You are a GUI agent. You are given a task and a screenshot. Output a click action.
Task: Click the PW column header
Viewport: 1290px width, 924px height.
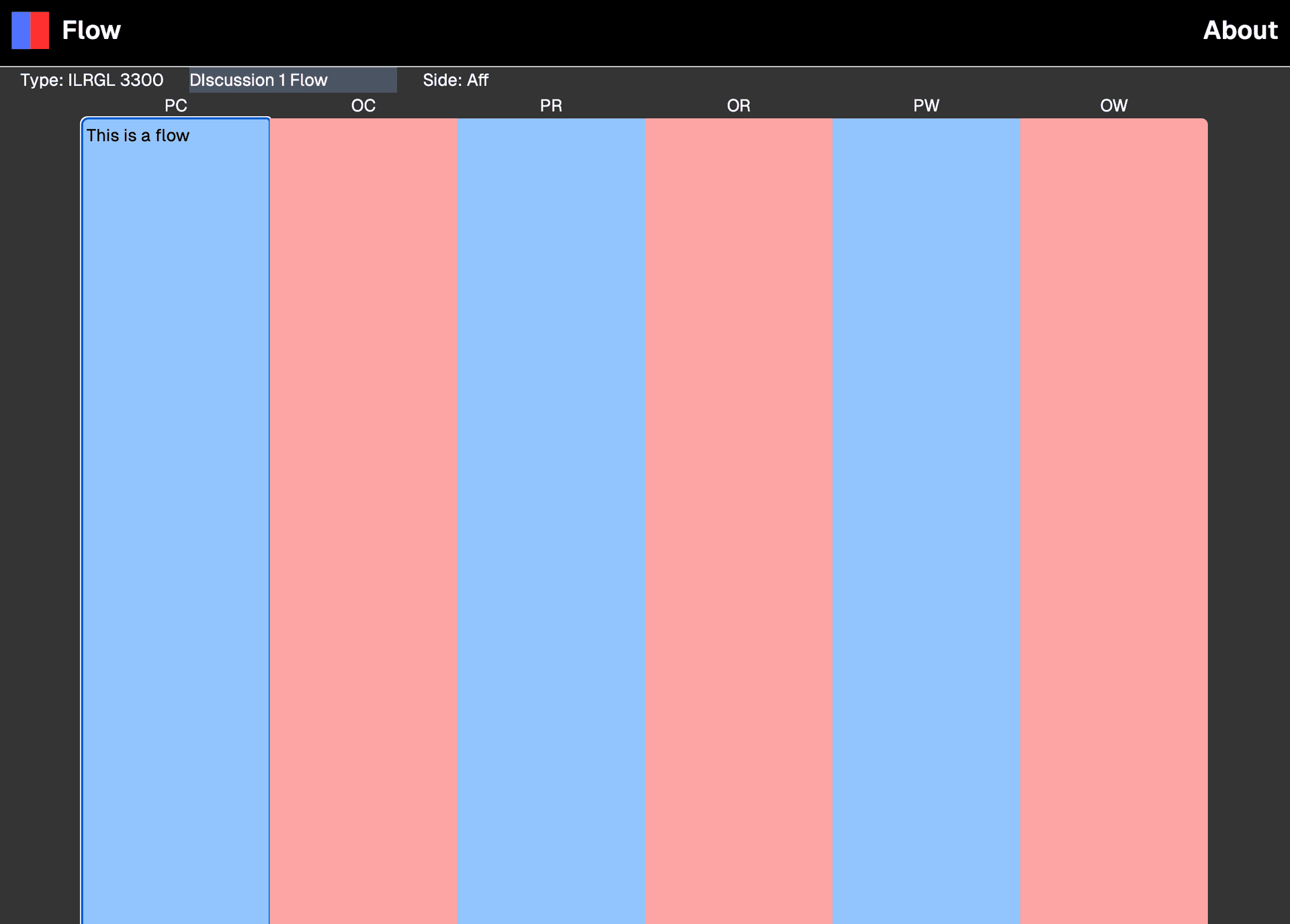coord(926,105)
